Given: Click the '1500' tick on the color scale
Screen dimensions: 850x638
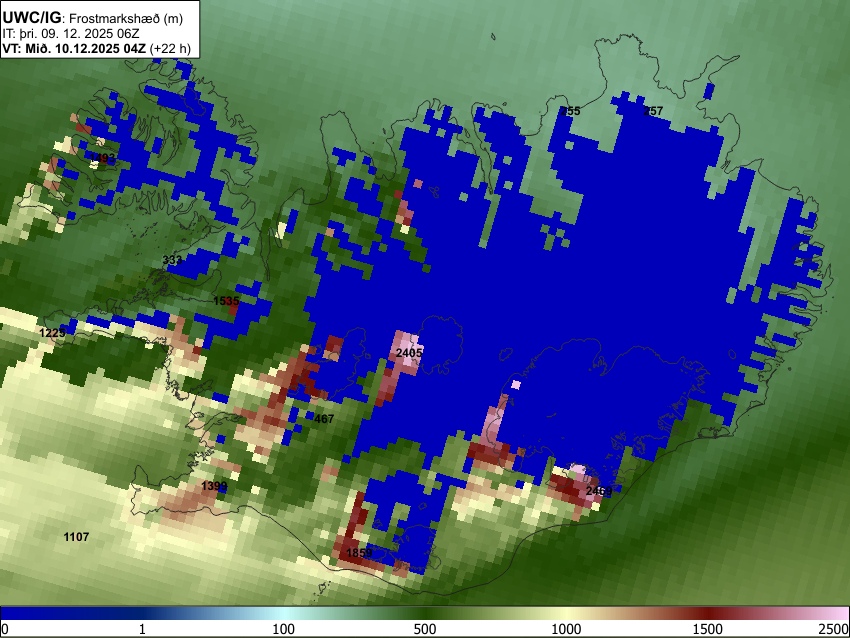Looking at the screenshot, I should click(x=708, y=629).
